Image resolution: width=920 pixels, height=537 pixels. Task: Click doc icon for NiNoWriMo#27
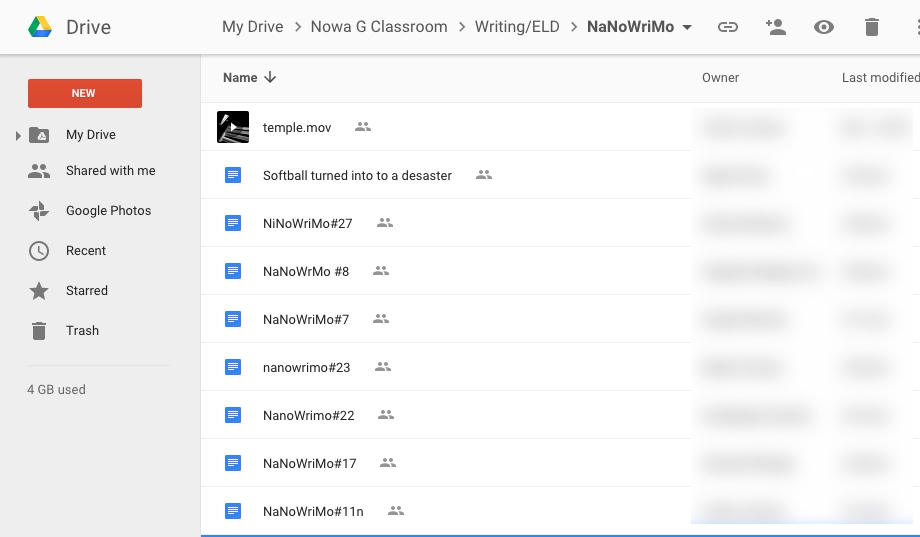coord(233,223)
